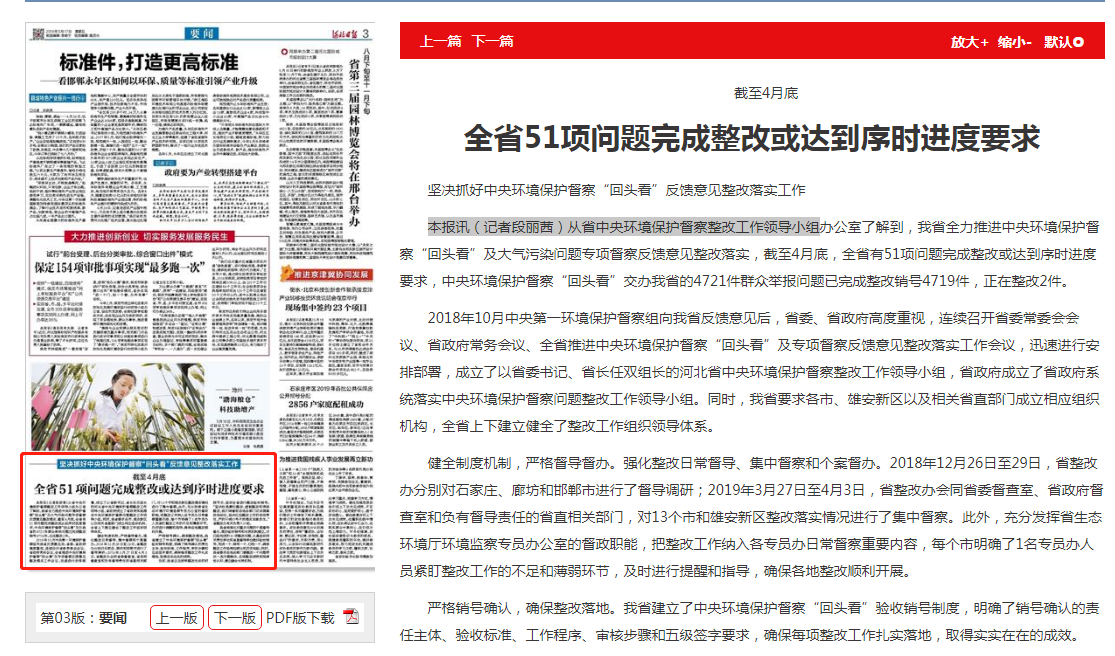Go to next article 下一篇
The image size is (1115, 656).
point(492,42)
